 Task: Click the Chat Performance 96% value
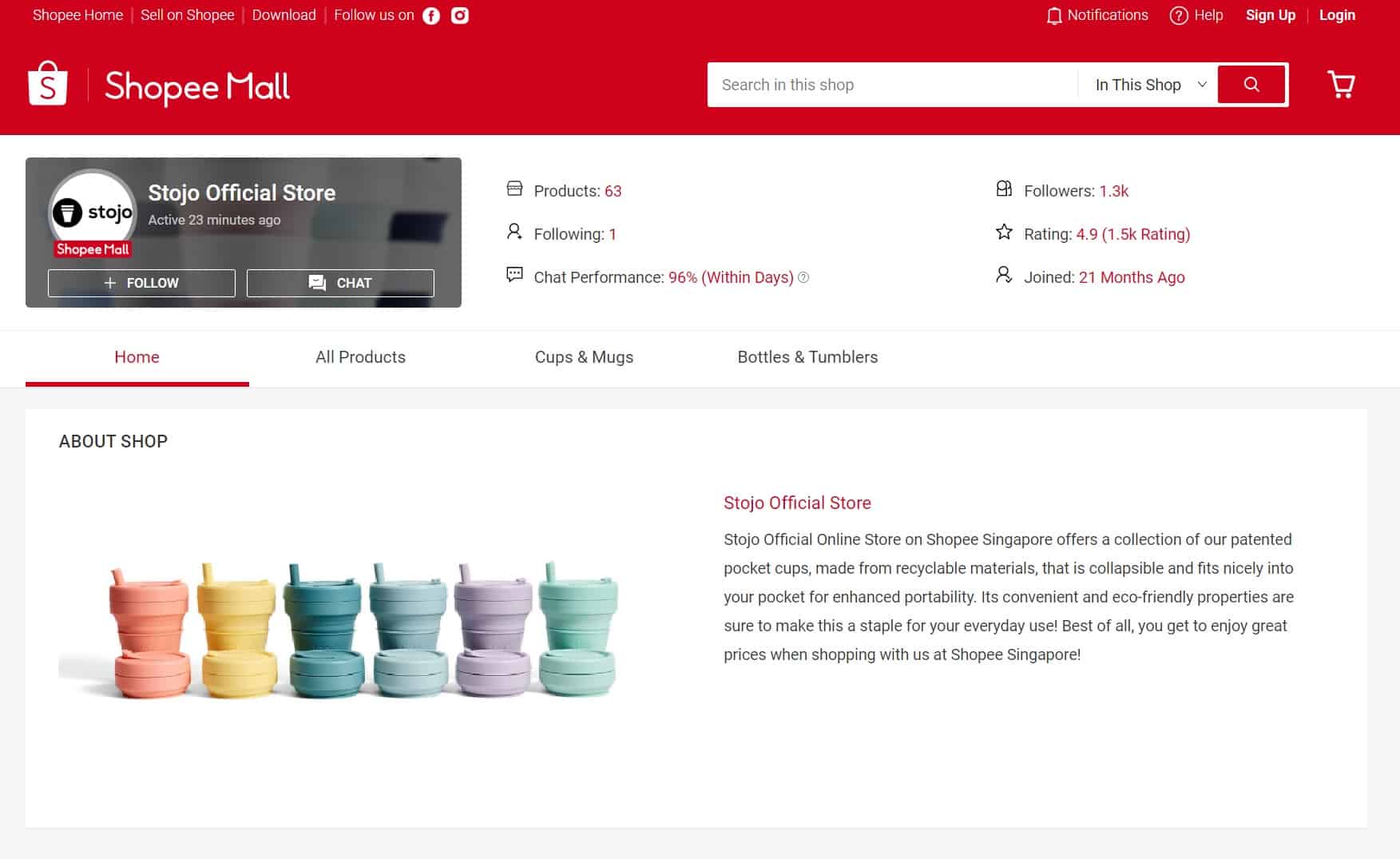pos(731,277)
